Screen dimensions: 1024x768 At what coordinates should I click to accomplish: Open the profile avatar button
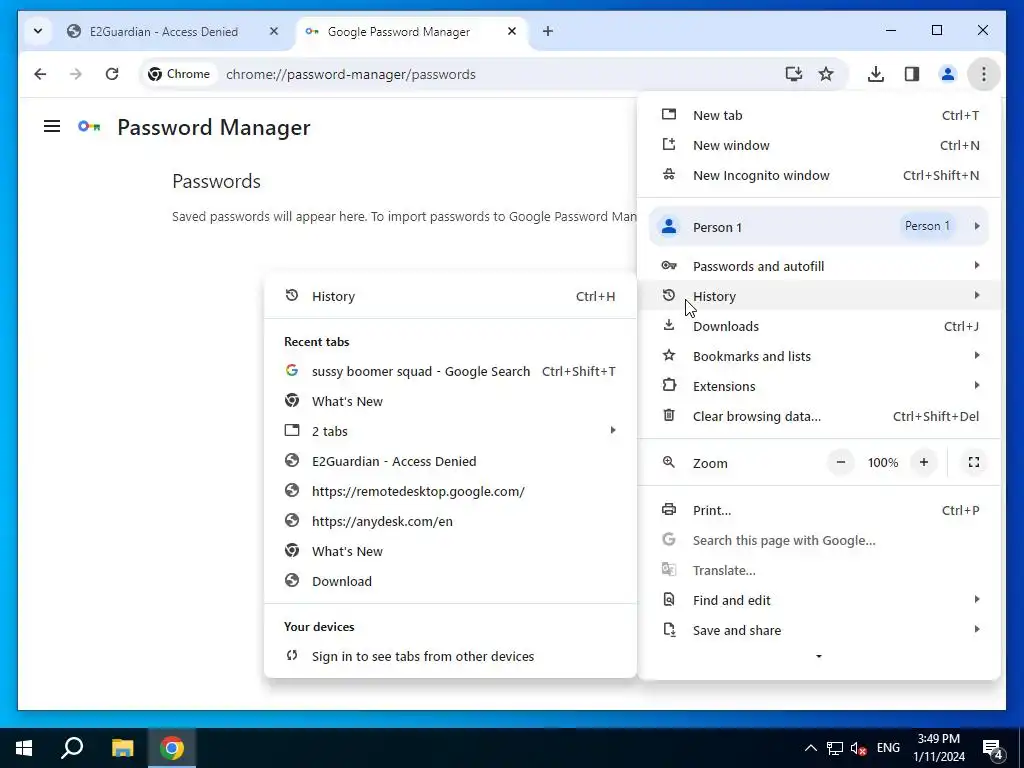tap(948, 74)
